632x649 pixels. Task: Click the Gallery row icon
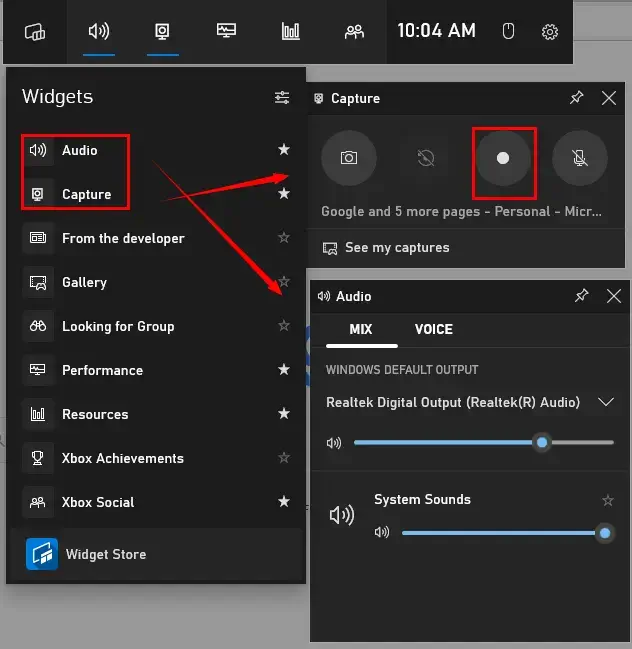[x=38, y=283]
